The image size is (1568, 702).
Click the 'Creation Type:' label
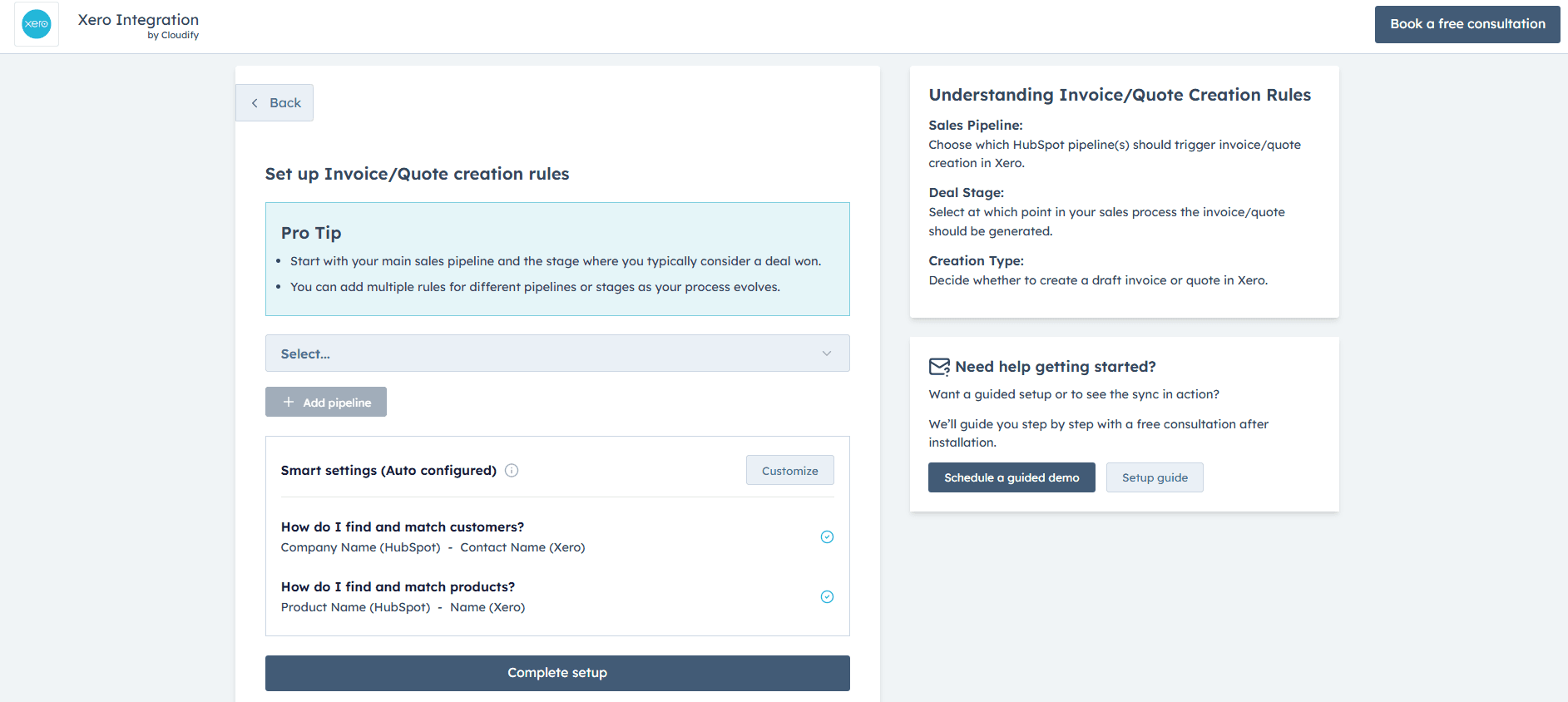pos(977,261)
